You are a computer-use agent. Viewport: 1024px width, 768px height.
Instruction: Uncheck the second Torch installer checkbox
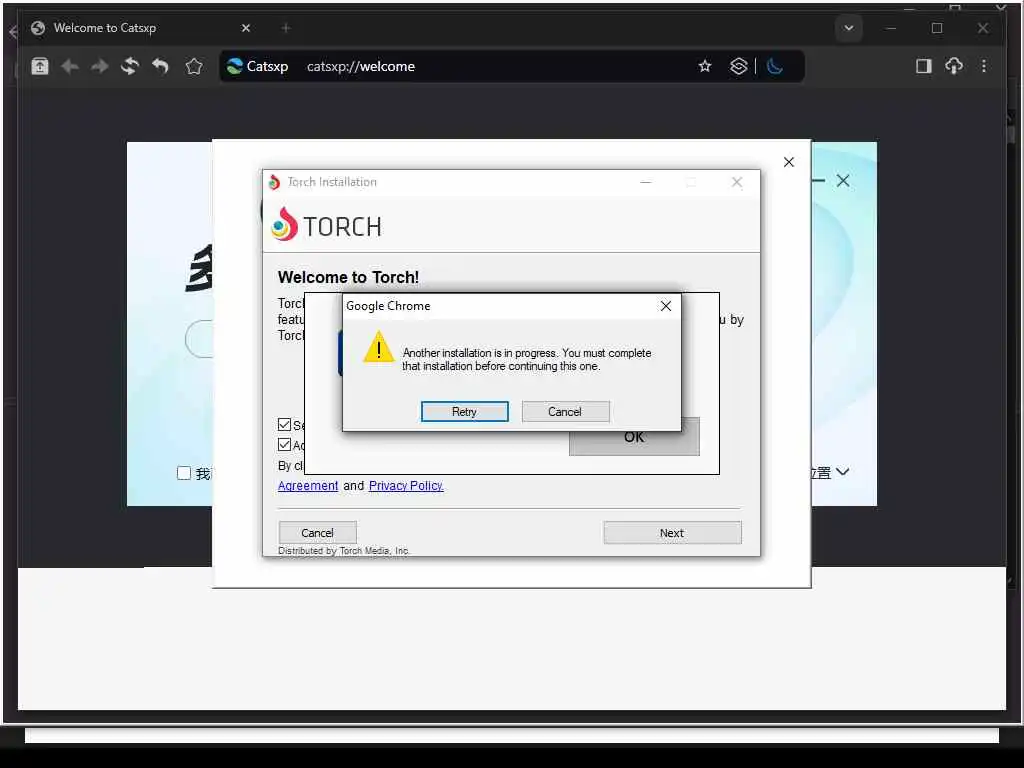(x=284, y=445)
